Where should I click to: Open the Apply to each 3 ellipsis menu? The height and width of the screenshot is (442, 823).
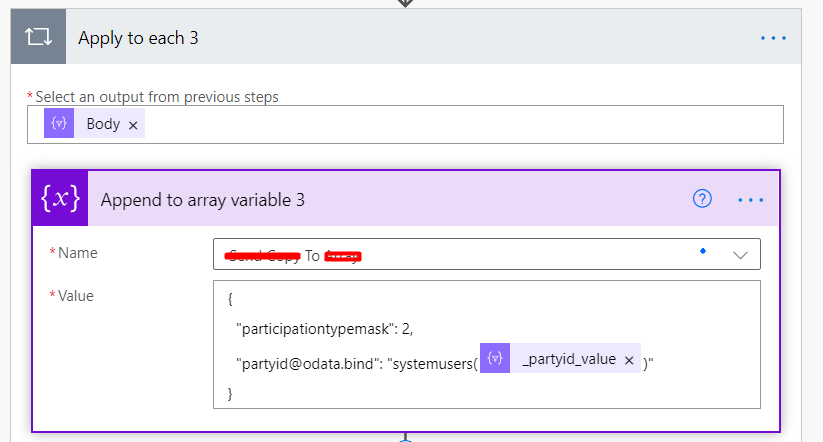pyautogui.click(x=773, y=38)
